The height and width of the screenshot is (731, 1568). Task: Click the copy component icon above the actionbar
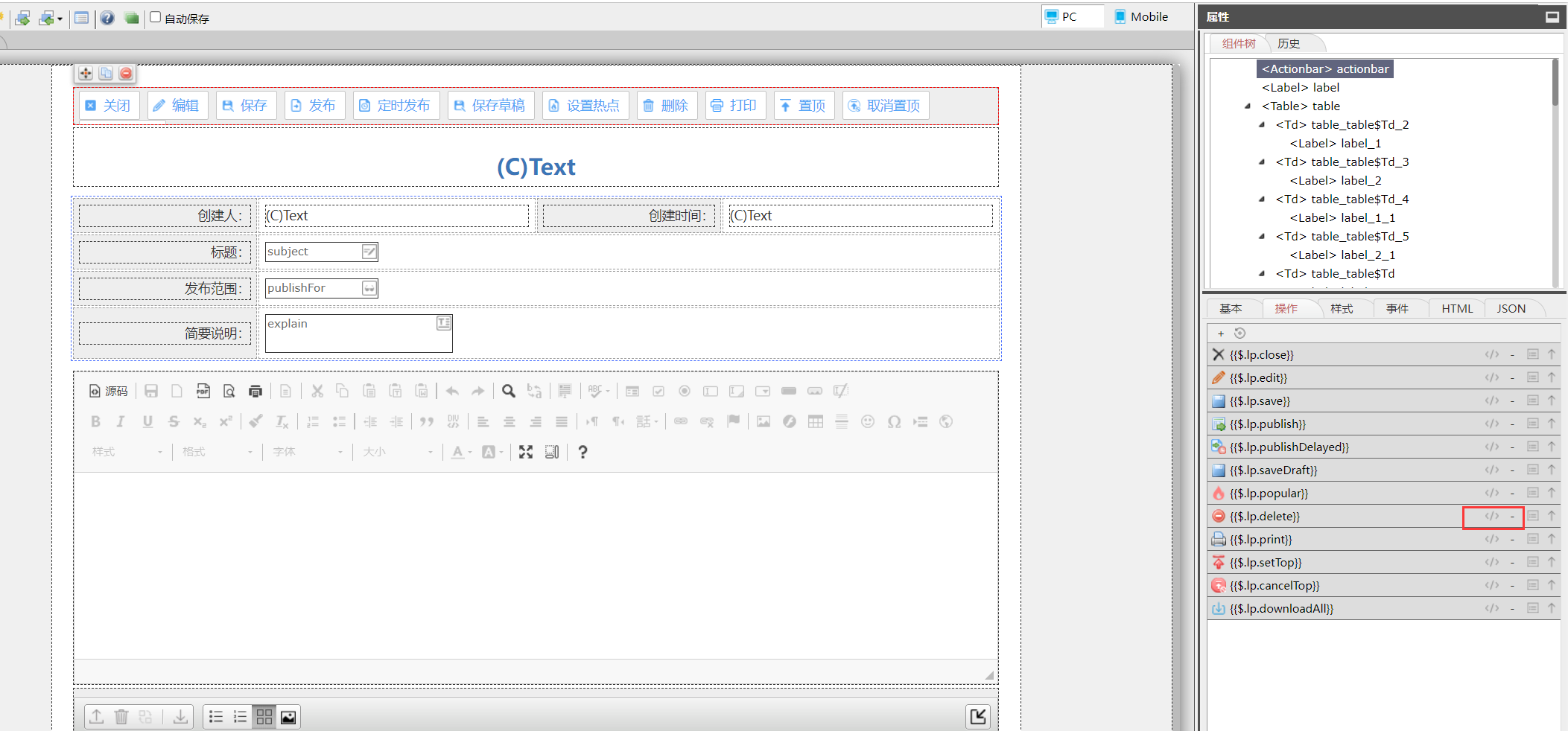106,73
